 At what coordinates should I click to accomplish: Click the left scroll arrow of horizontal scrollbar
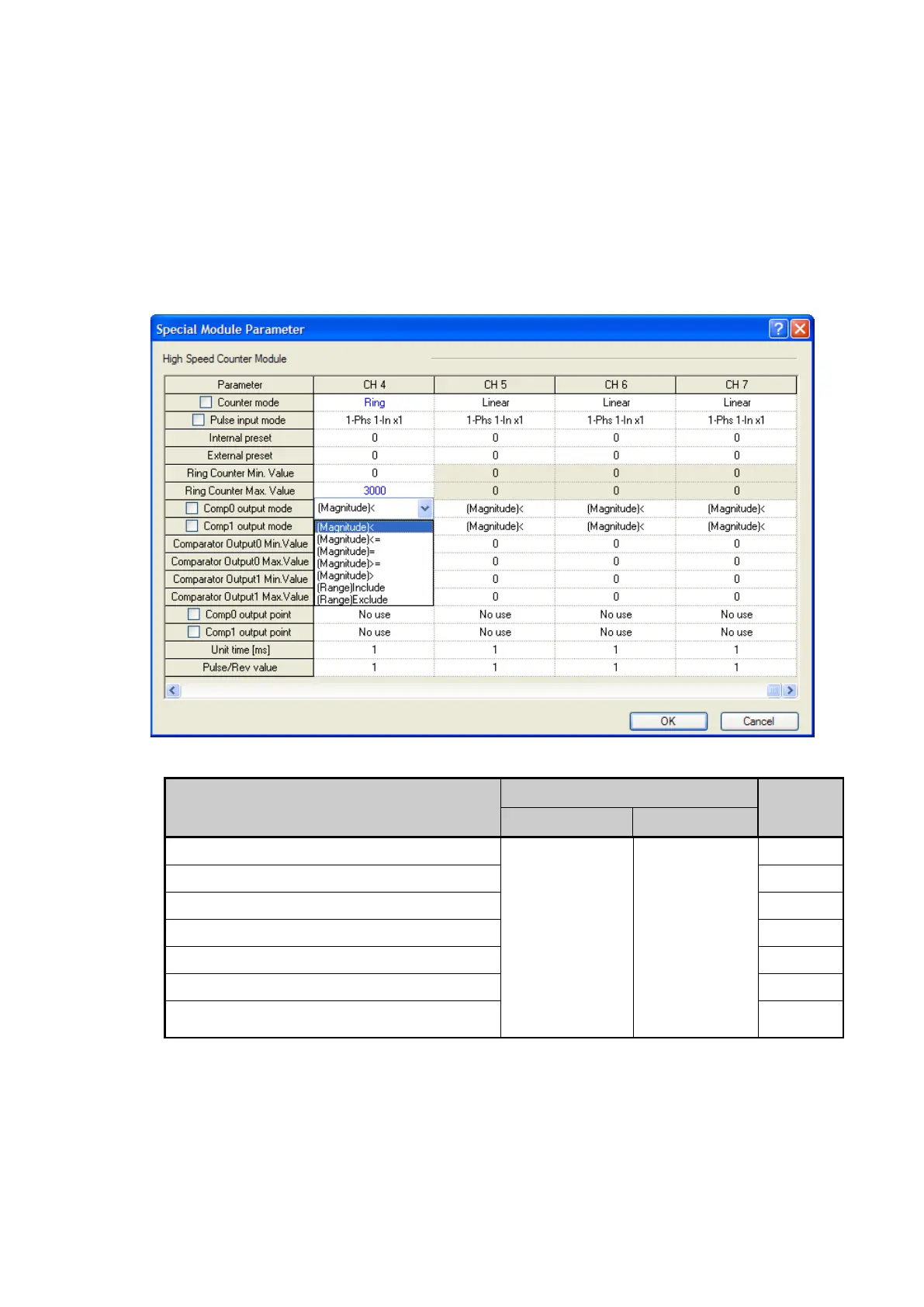[173, 691]
